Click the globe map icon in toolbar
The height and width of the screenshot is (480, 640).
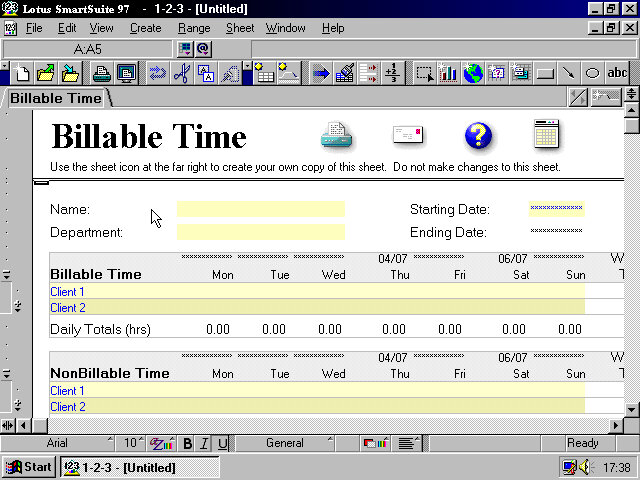(472, 73)
